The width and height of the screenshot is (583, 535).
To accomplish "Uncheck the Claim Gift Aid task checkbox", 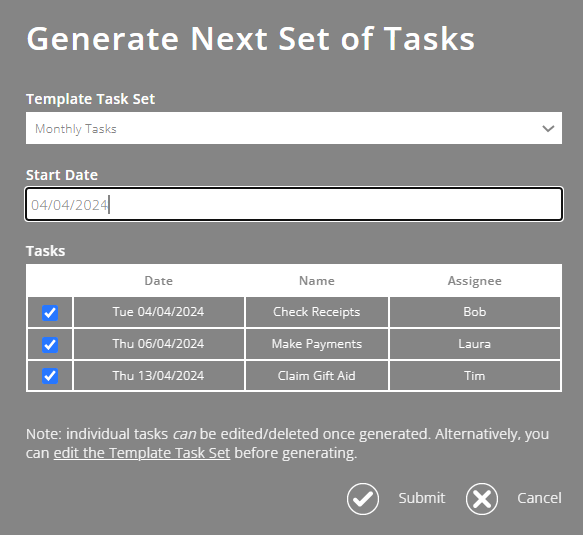I will point(50,376).
